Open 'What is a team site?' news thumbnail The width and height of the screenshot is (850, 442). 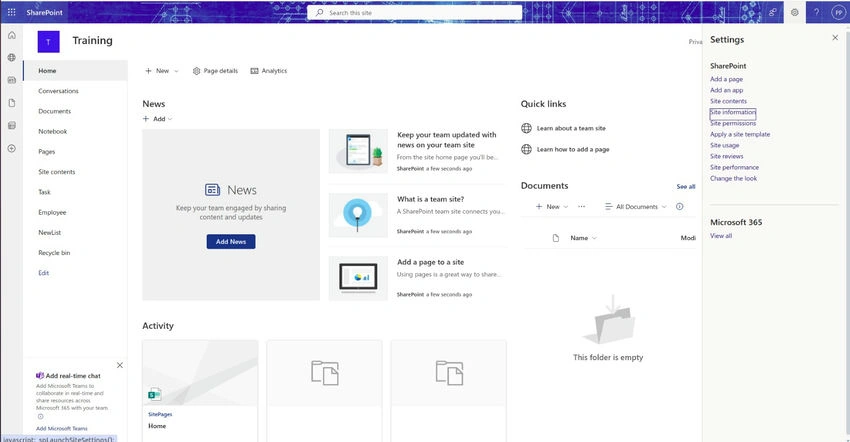pos(358,215)
